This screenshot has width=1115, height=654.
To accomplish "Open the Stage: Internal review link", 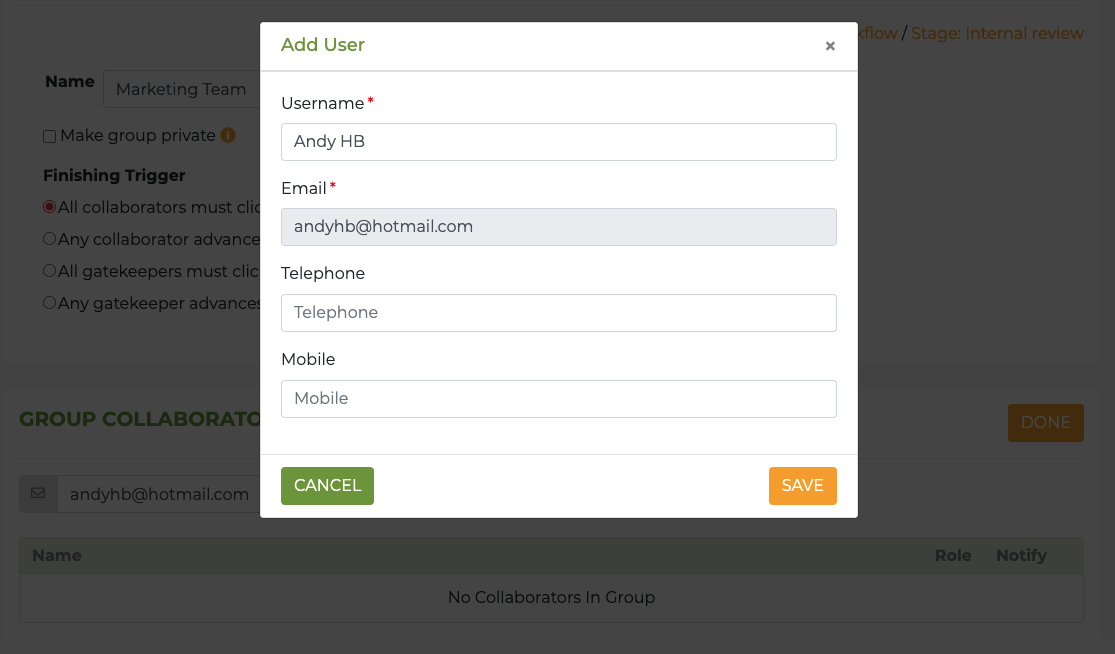I will (997, 34).
